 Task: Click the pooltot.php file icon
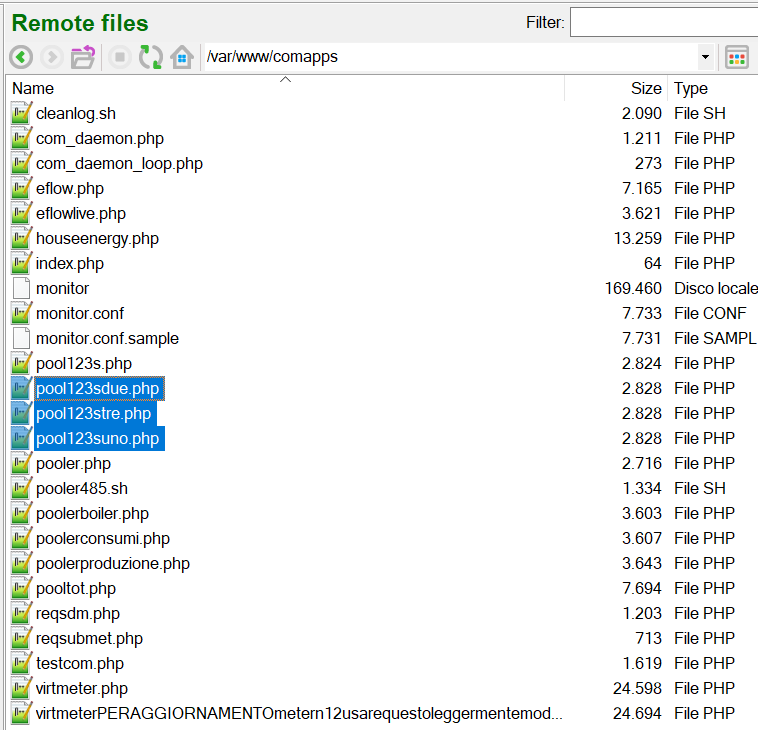21,588
